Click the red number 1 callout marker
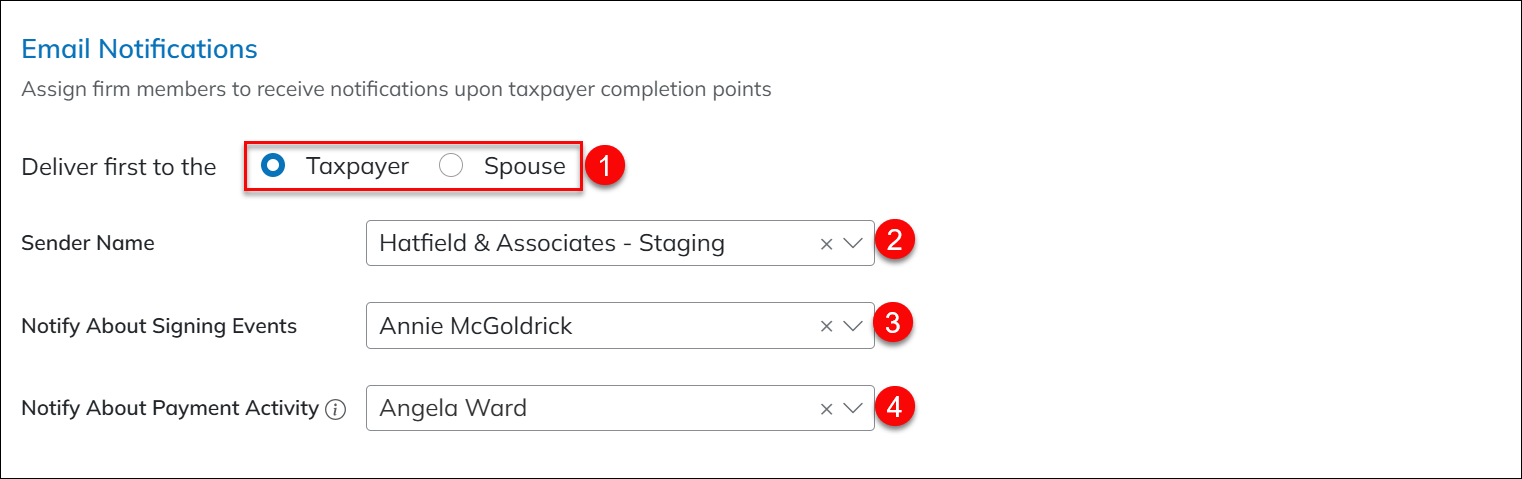The width and height of the screenshot is (1522, 479). point(606,166)
